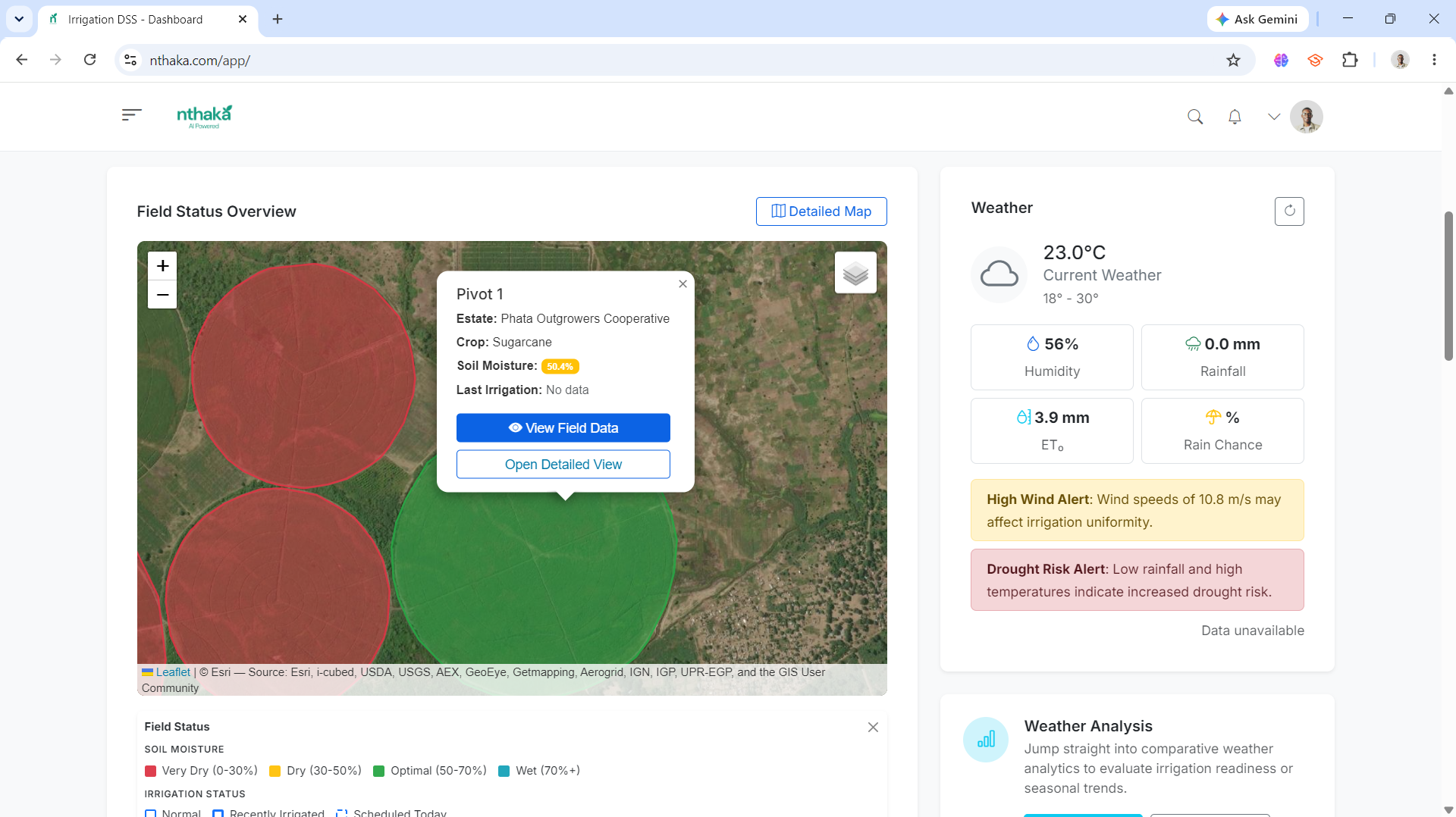Click the Humidity 56% card

click(x=1052, y=358)
